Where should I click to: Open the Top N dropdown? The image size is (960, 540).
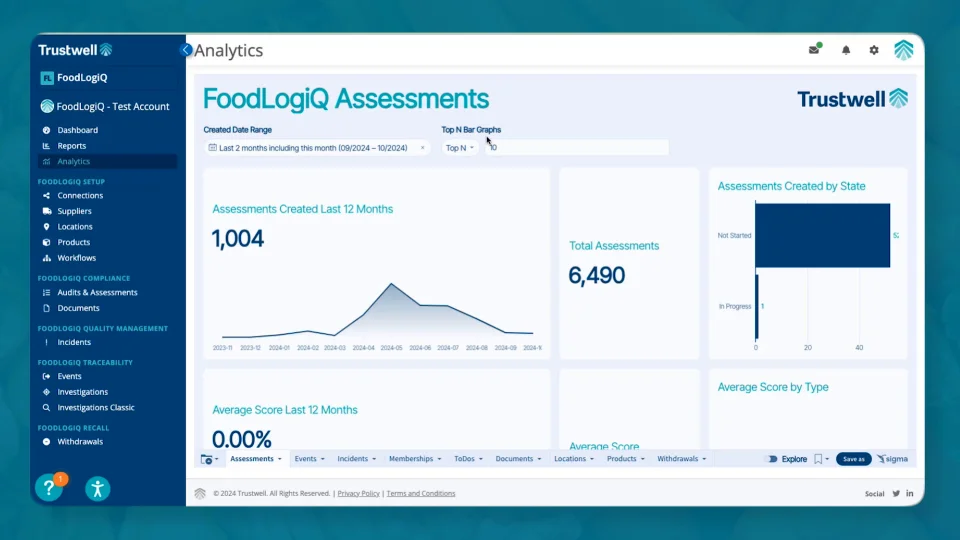[x=459, y=148]
